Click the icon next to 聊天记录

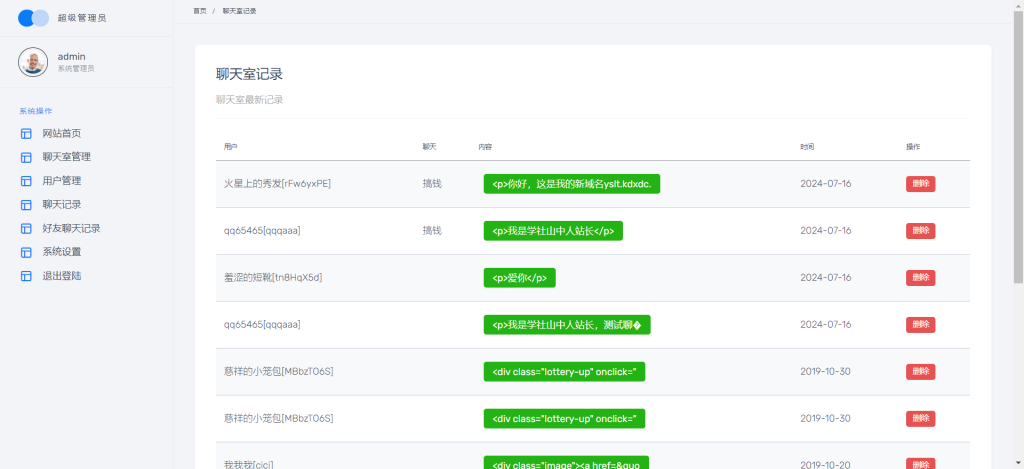[26, 205]
